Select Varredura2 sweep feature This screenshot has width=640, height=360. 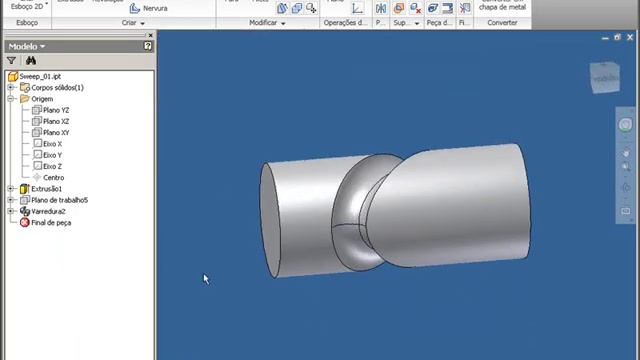coord(48,211)
